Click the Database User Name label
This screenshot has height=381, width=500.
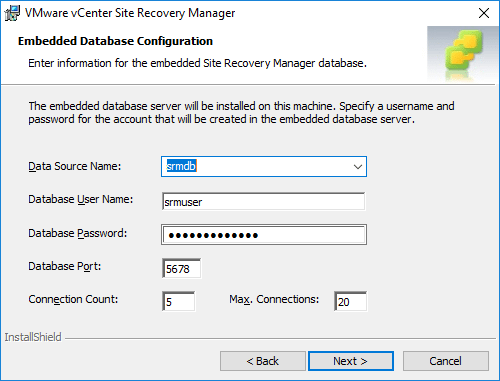tap(81, 199)
